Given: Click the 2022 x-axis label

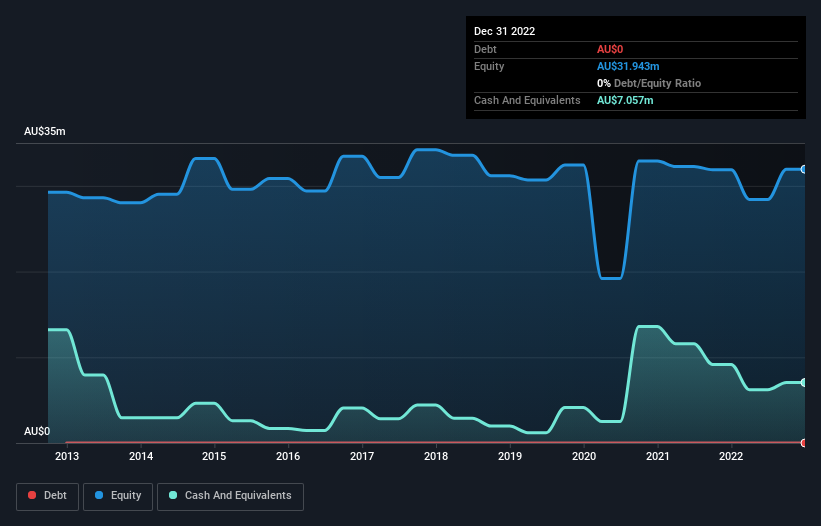Looking at the screenshot, I should click(x=731, y=456).
